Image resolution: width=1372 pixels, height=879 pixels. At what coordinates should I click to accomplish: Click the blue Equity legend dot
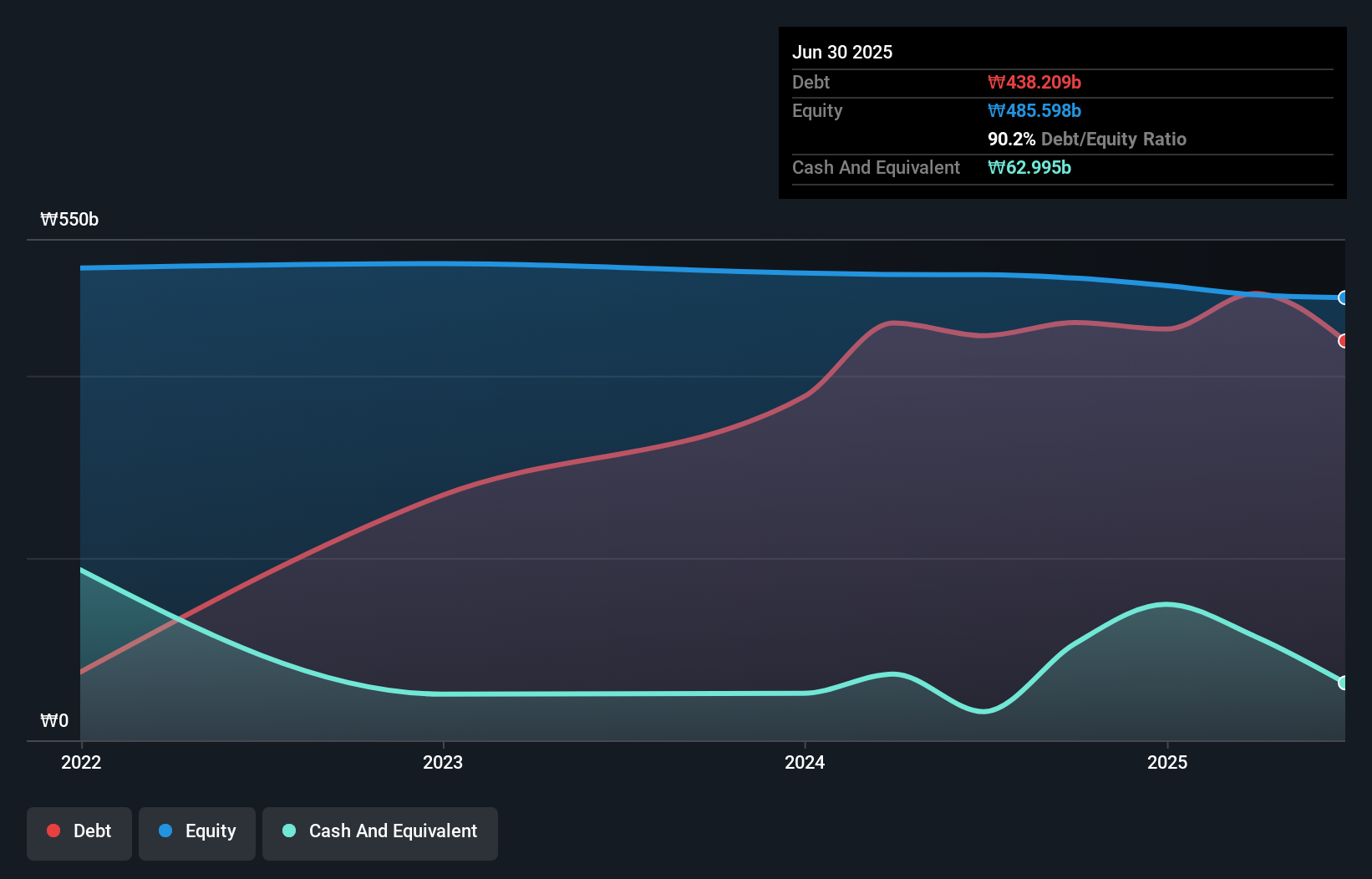pyautogui.click(x=165, y=831)
